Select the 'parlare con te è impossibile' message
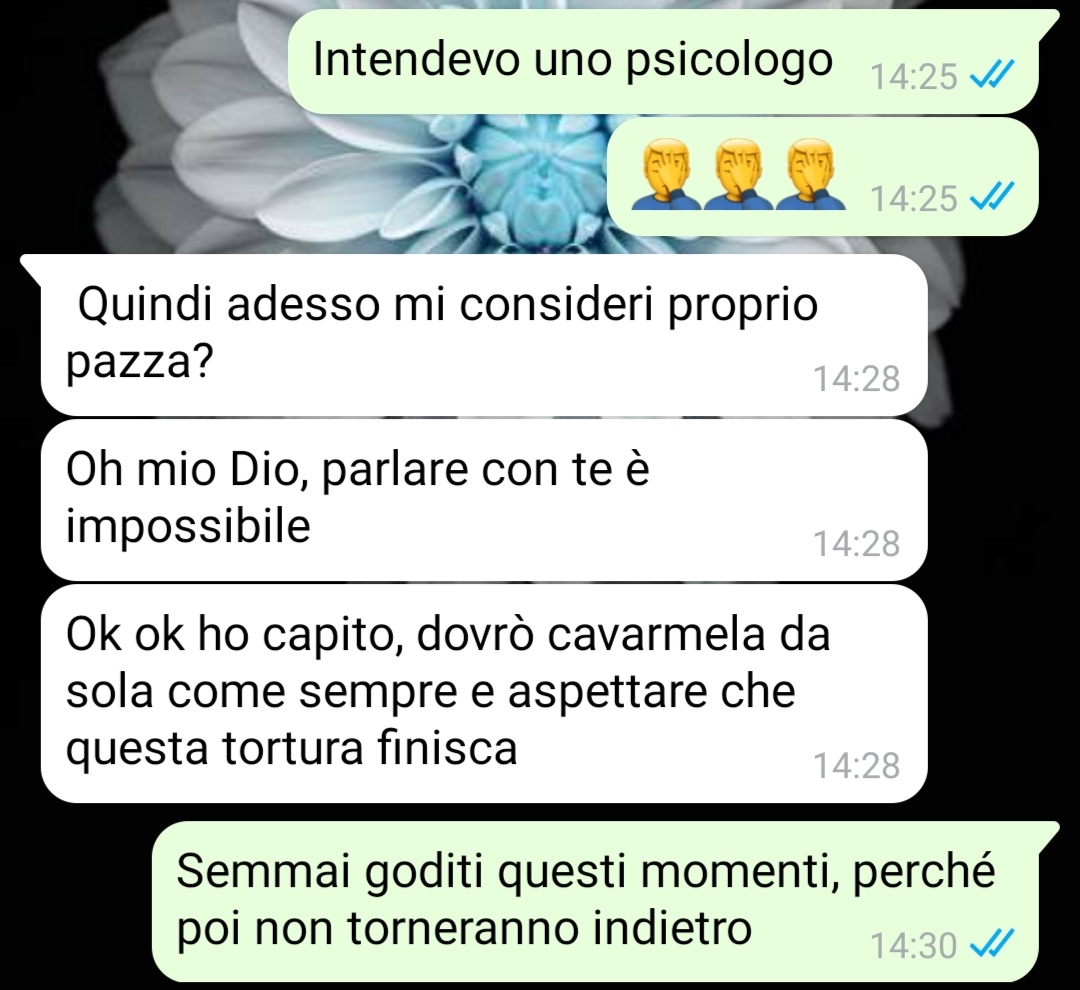The height and width of the screenshot is (990, 1080). point(484,500)
